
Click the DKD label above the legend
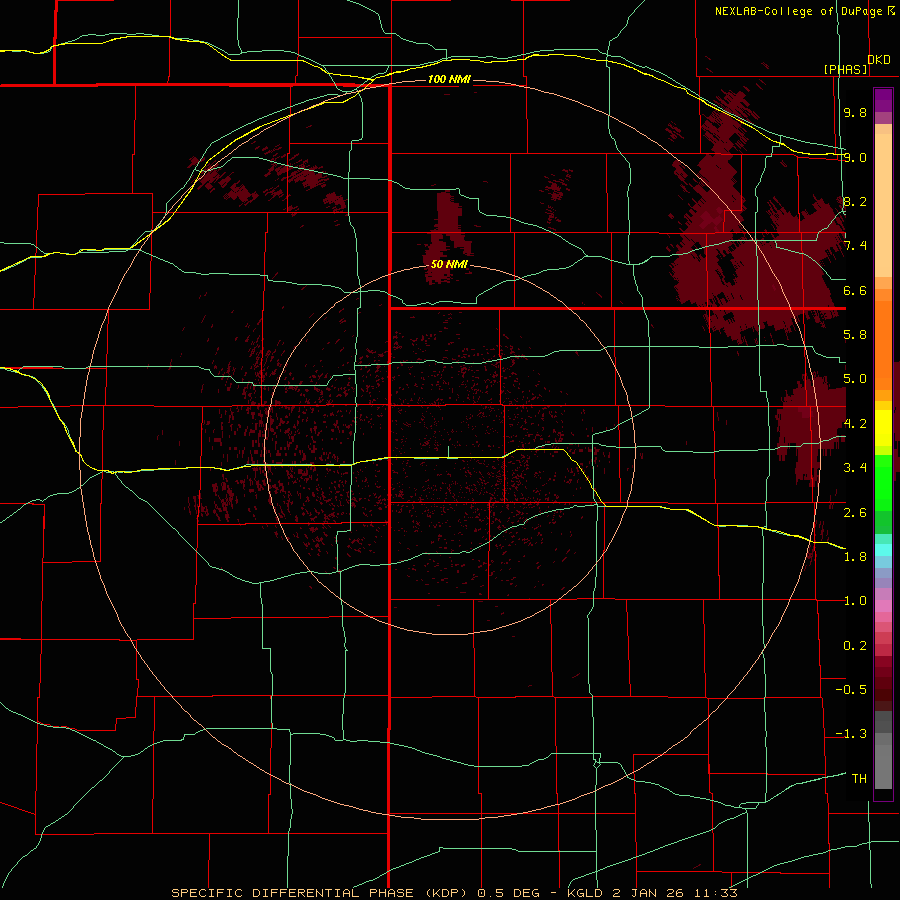(879, 60)
